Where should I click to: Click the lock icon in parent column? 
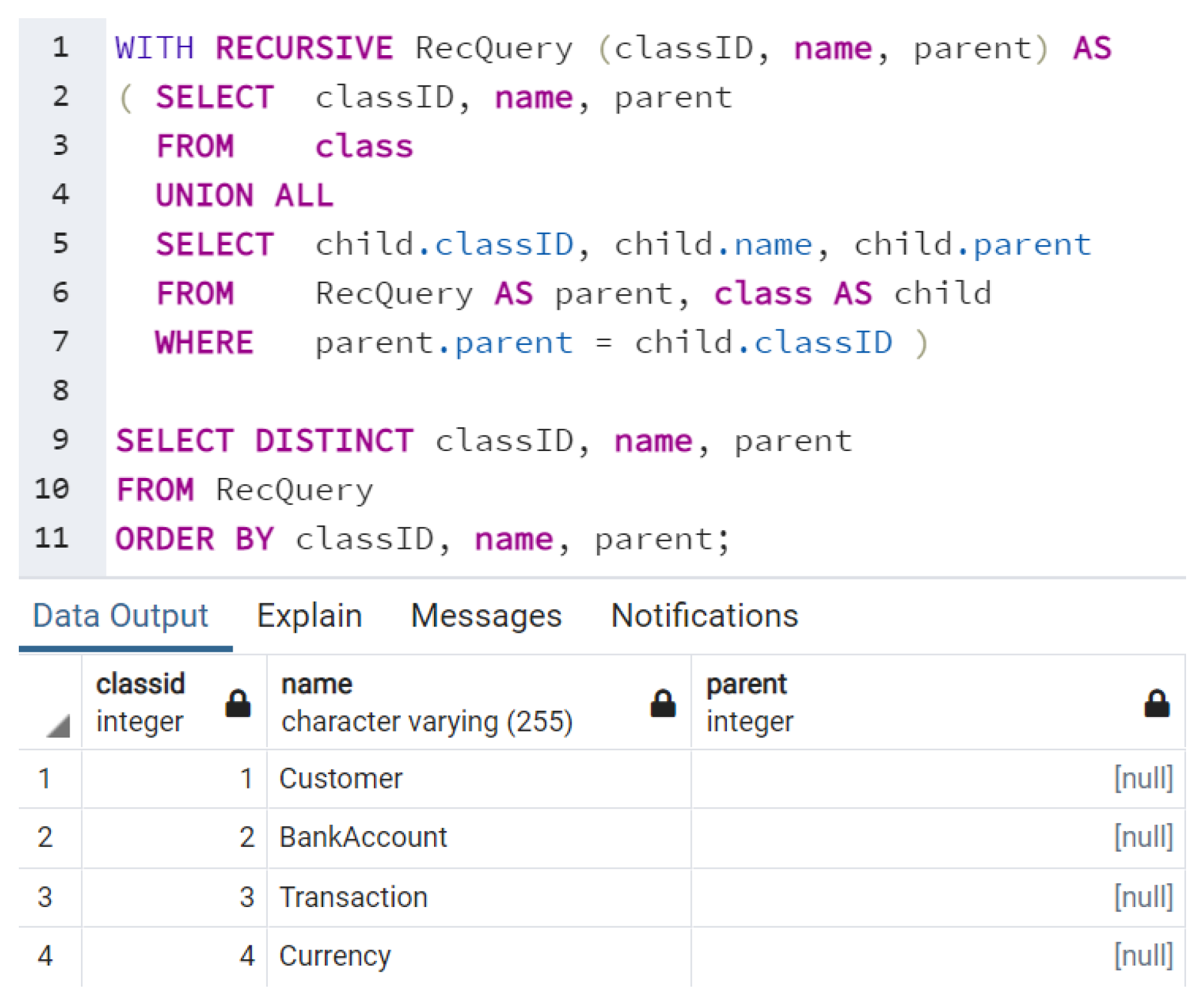1156,703
